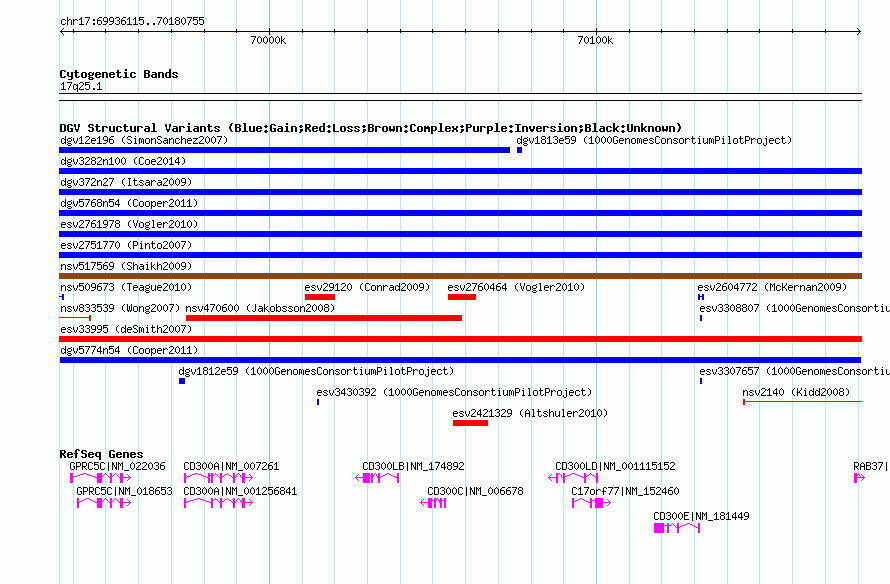Open the esv2604772 (McKernan2009) label
890x584 pixels.
click(x=772, y=287)
